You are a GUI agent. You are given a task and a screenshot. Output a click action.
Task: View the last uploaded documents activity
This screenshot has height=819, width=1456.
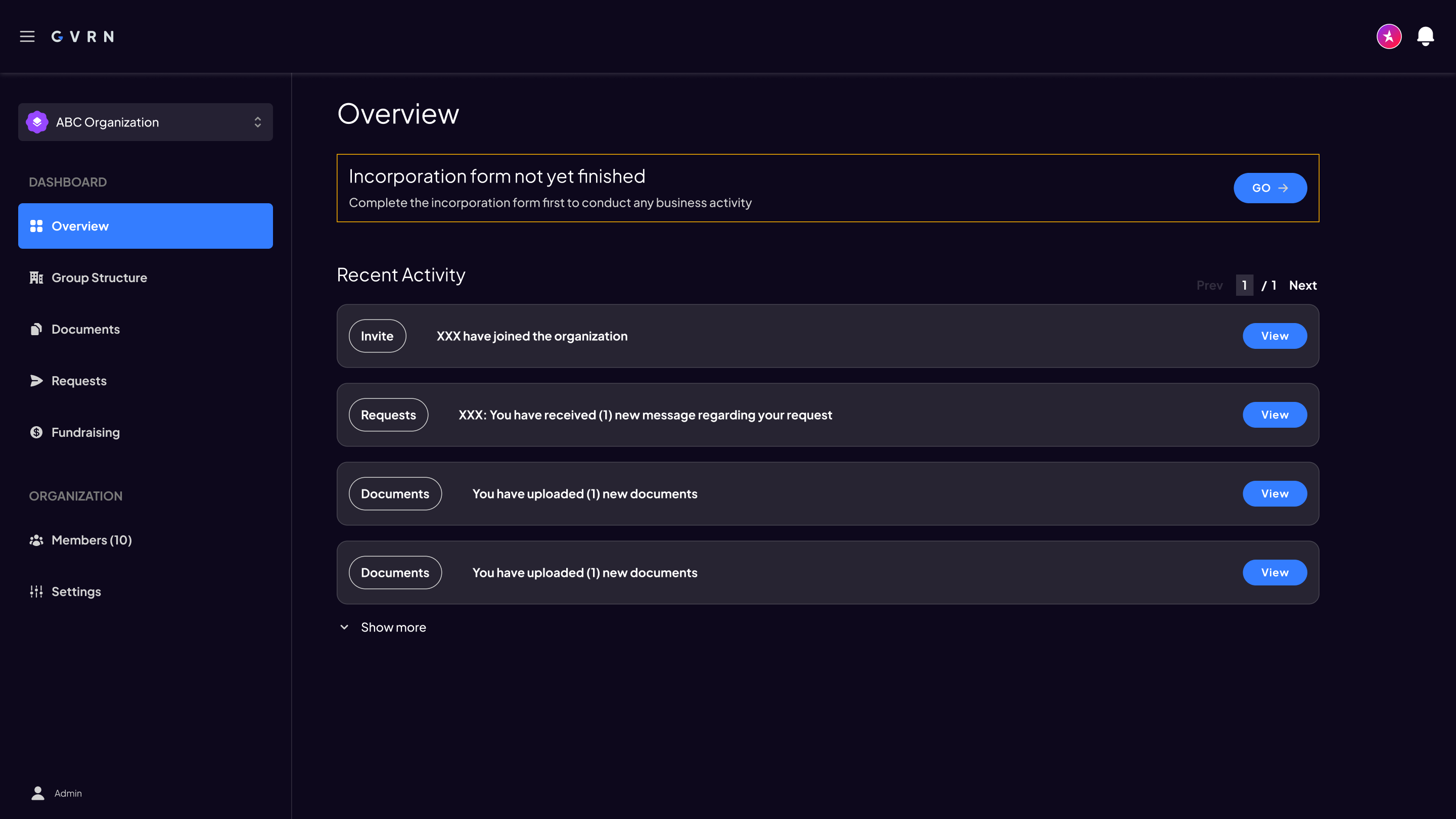pyautogui.click(x=1275, y=573)
